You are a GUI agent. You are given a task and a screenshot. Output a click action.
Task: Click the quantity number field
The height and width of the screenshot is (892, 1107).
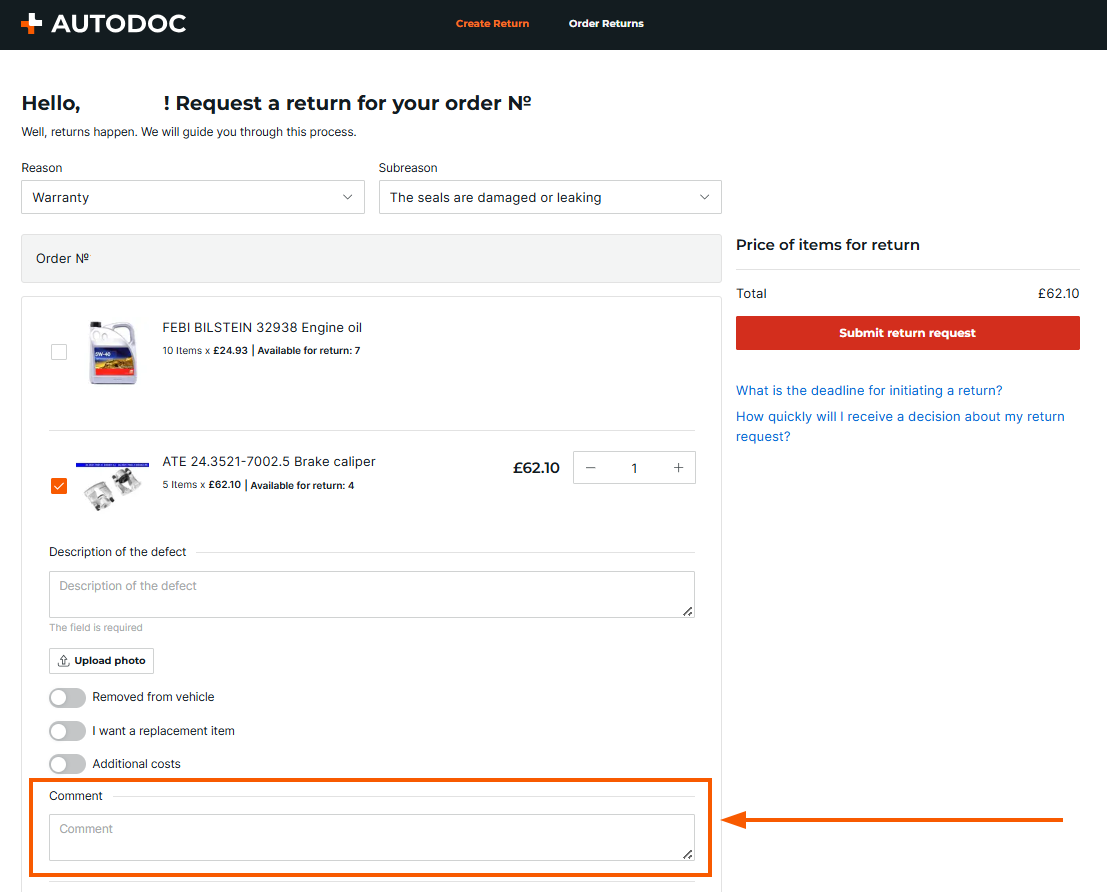[634, 468]
